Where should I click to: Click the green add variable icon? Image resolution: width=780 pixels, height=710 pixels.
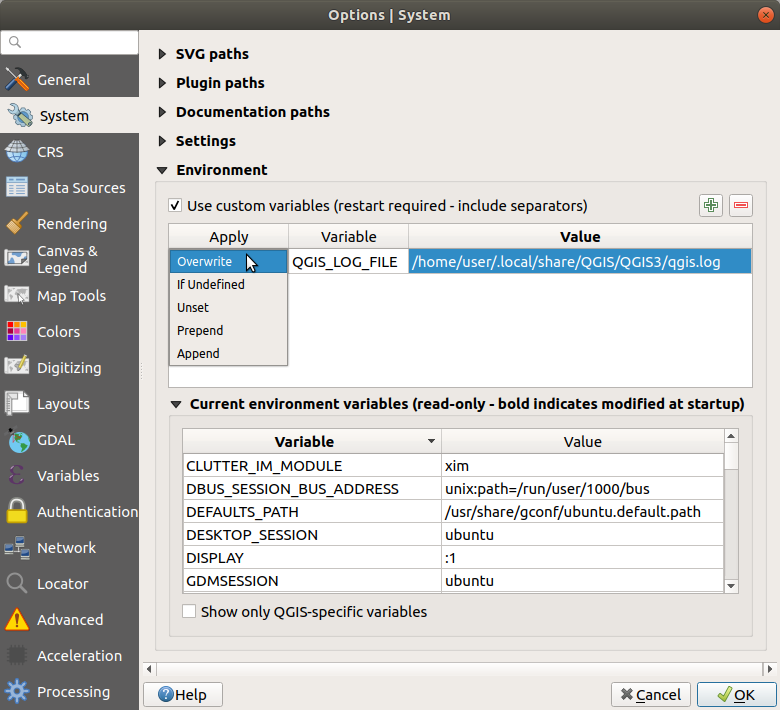coord(711,205)
